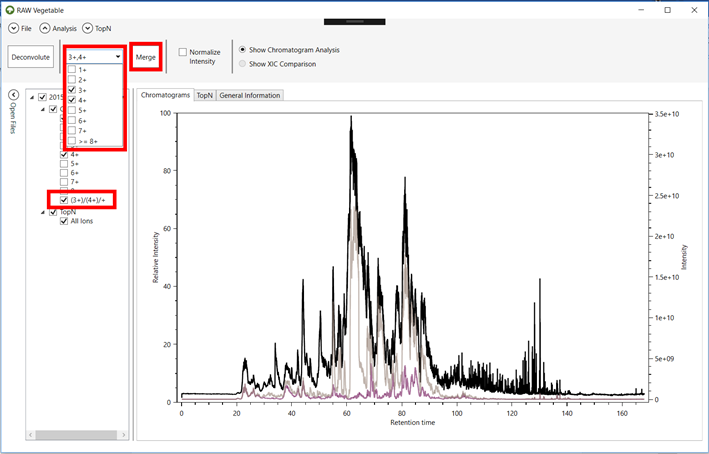Check 1+ in the charge dropdown list

[x=72, y=70]
